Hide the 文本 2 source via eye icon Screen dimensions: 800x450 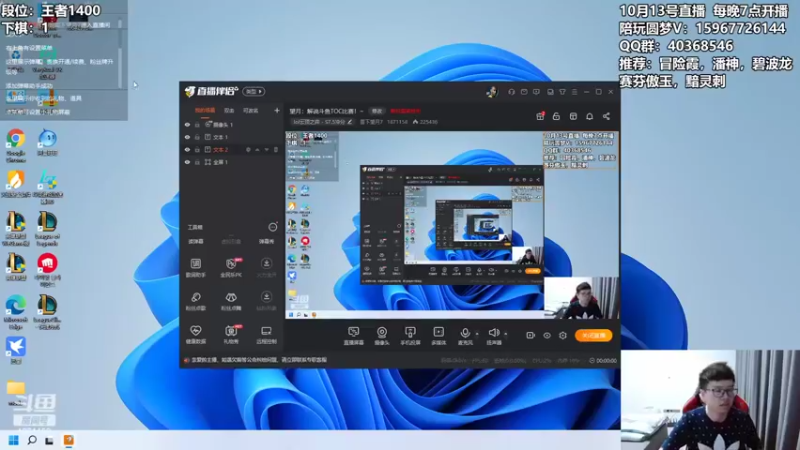(187, 149)
